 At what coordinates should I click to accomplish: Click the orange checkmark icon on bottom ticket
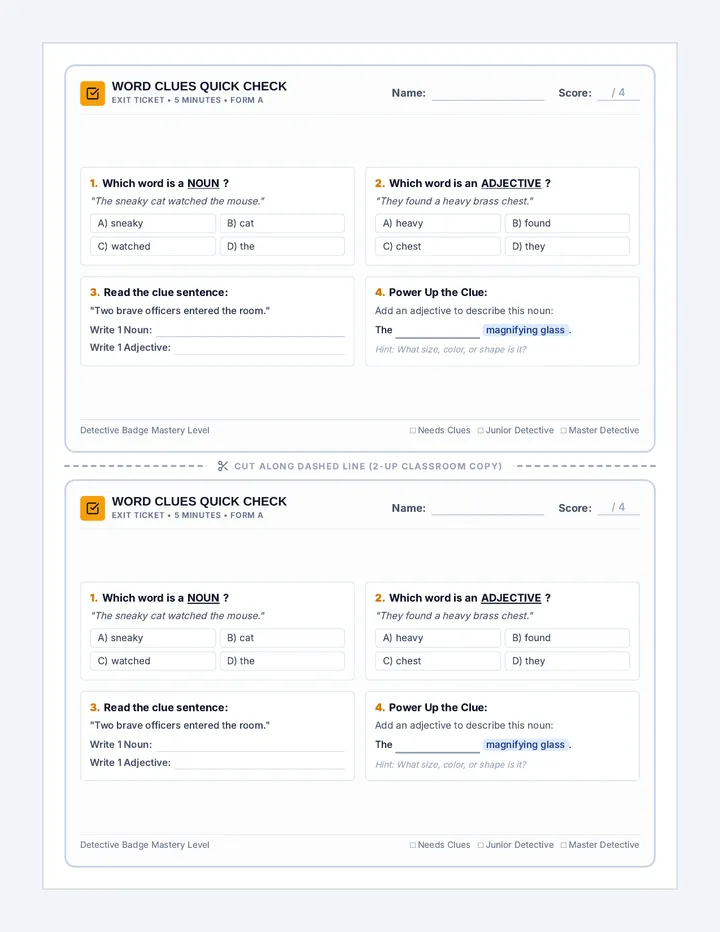[x=93, y=508]
